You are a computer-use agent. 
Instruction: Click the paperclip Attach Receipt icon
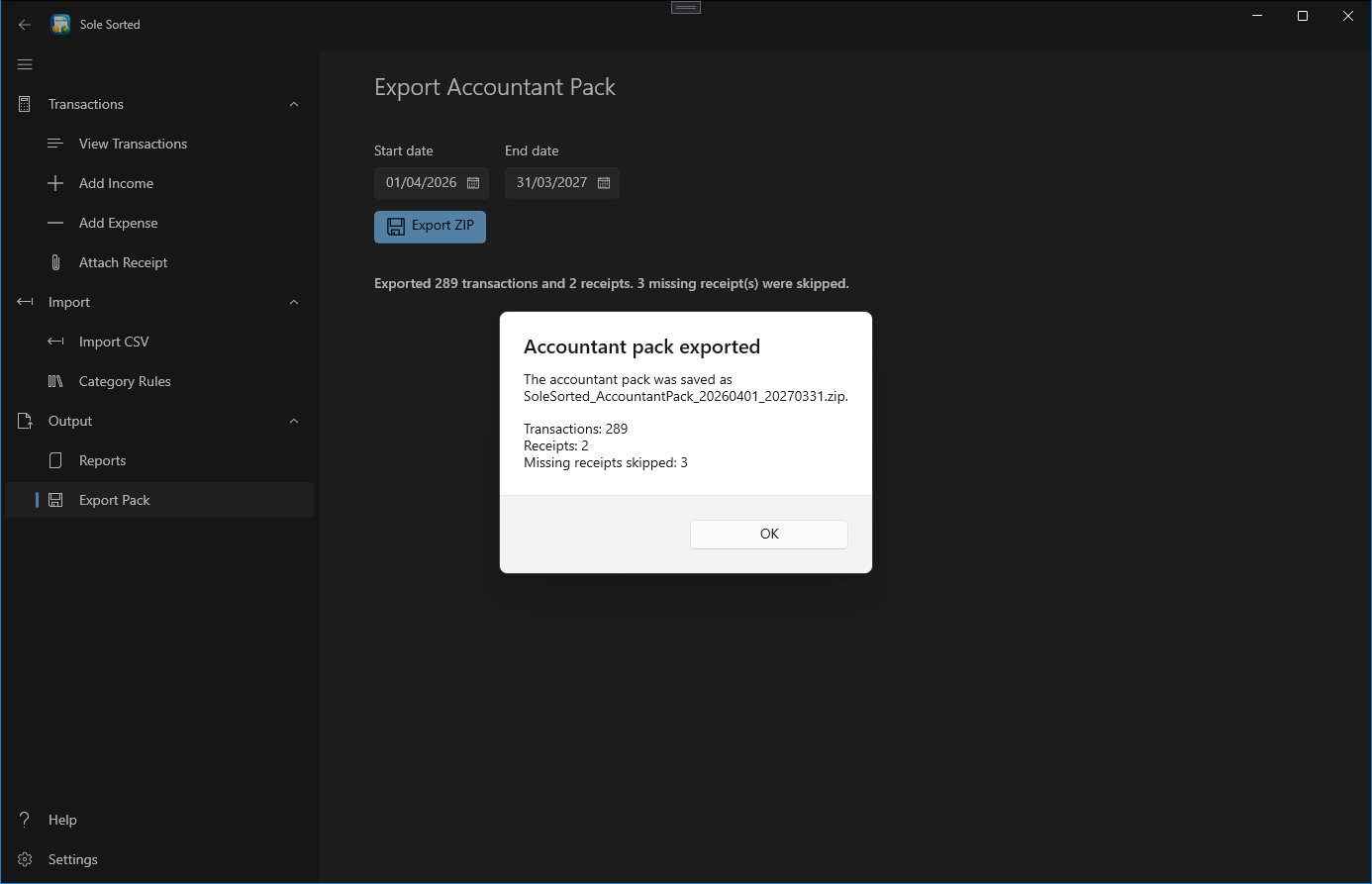[x=55, y=262]
